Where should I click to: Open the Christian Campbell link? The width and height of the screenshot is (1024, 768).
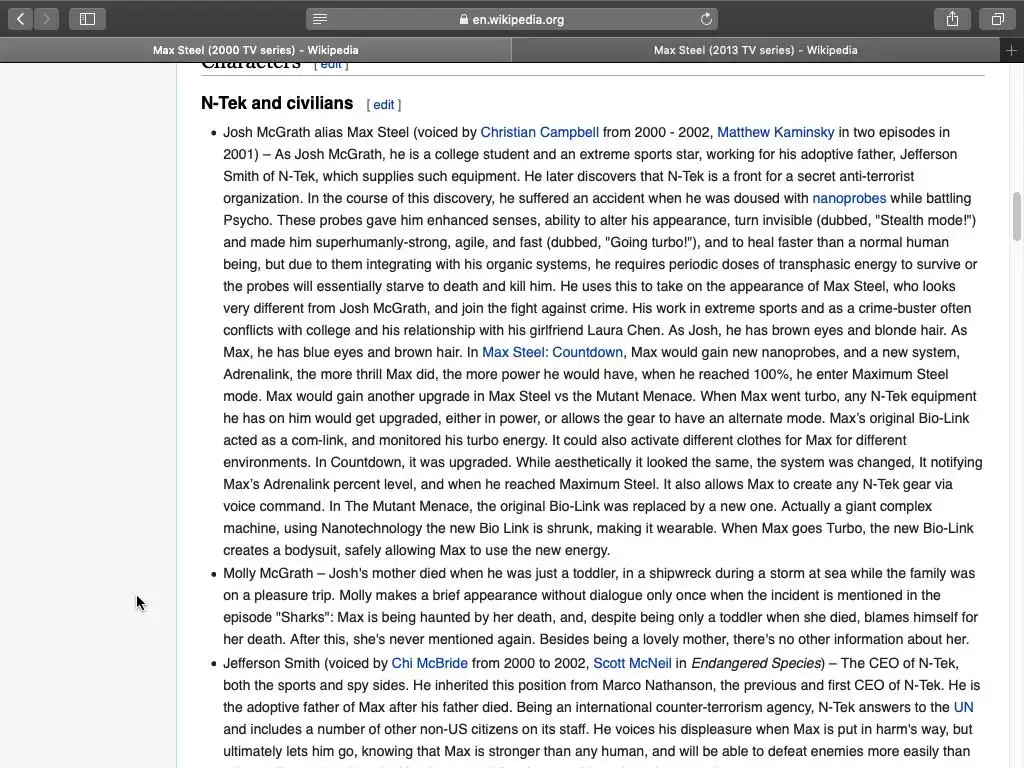coord(539,133)
